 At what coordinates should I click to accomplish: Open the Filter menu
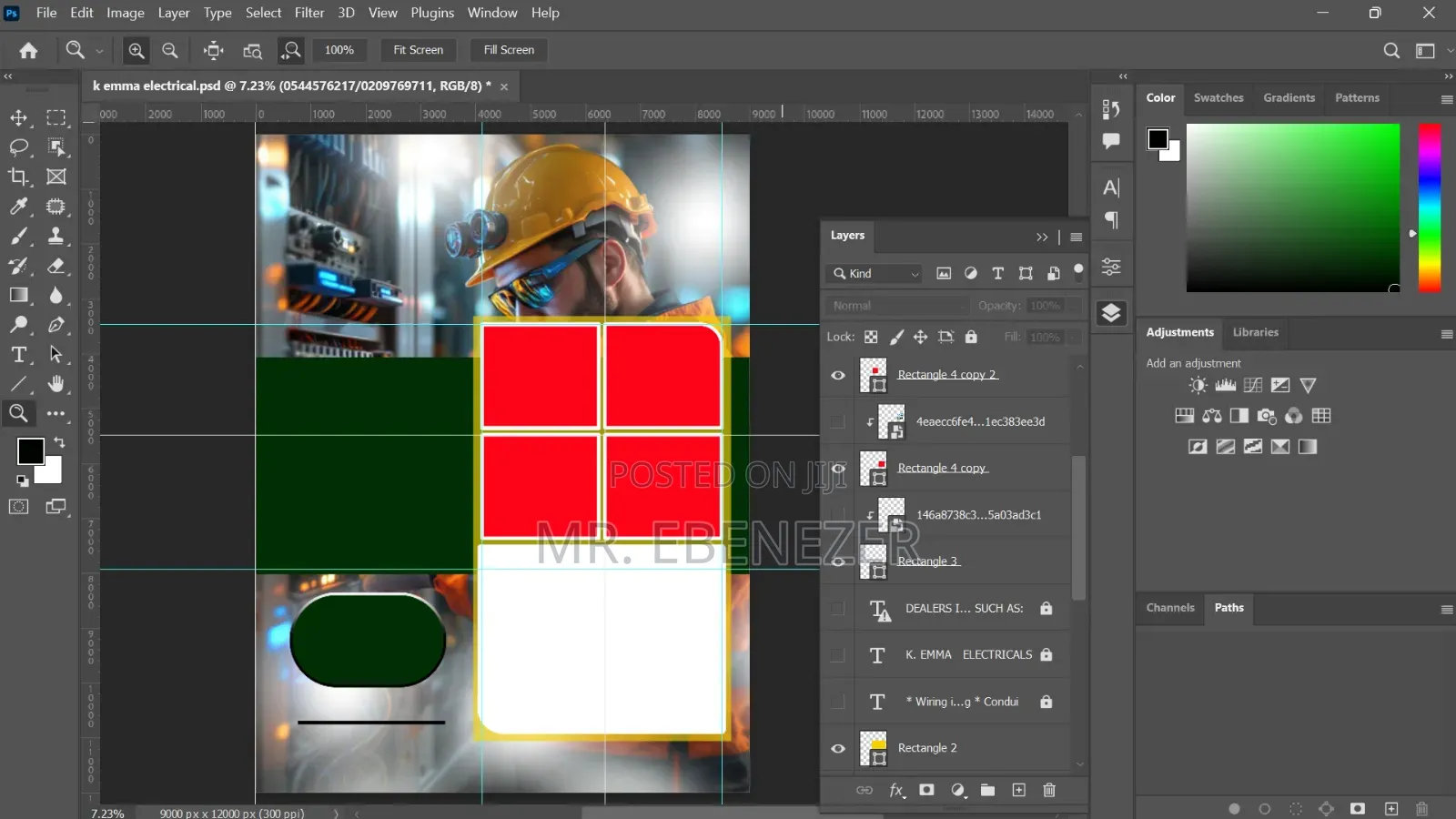(x=309, y=13)
